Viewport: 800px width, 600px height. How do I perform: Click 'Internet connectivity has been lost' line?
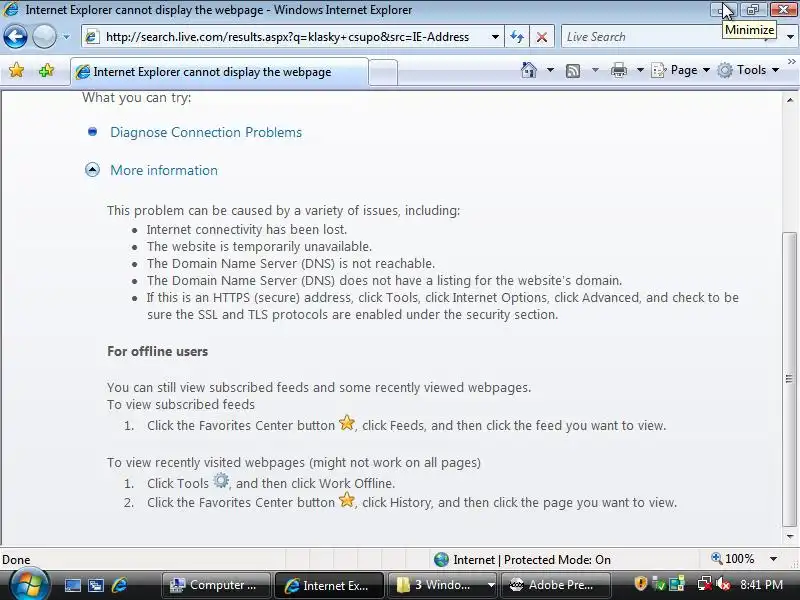pyautogui.click(x=247, y=230)
